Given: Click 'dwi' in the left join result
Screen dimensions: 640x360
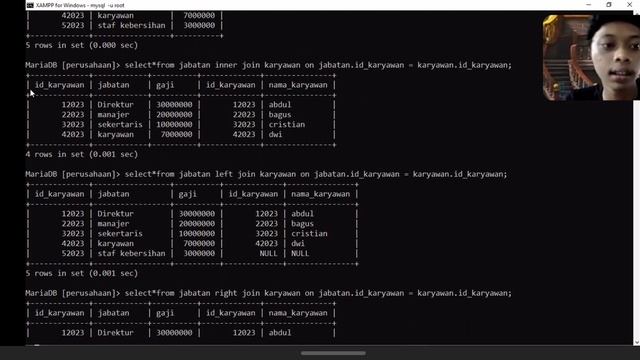Looking at the screenshot, I should pos(298,243).
